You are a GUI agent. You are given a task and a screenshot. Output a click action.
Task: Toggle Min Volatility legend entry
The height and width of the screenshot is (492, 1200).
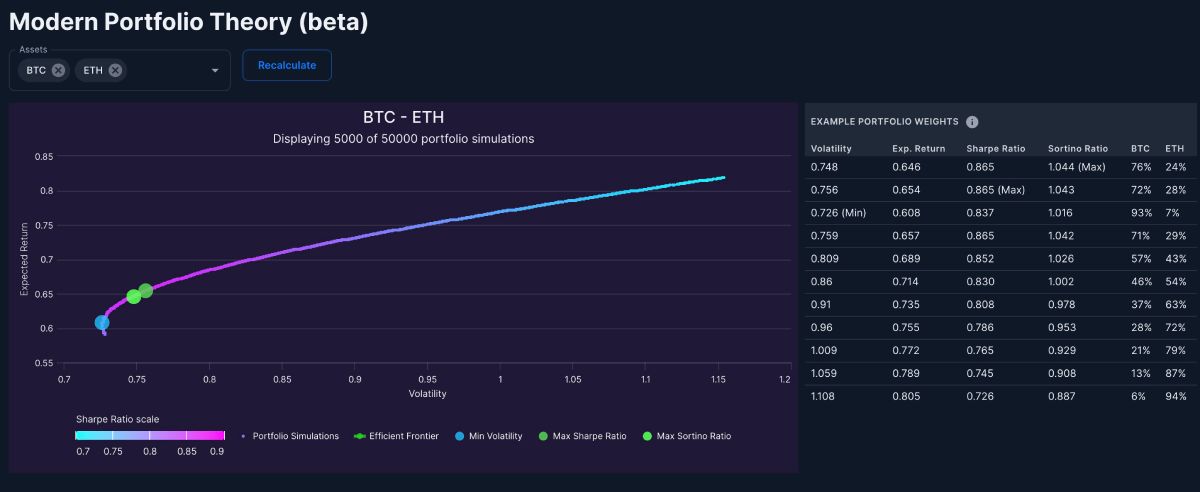(489, 436)
